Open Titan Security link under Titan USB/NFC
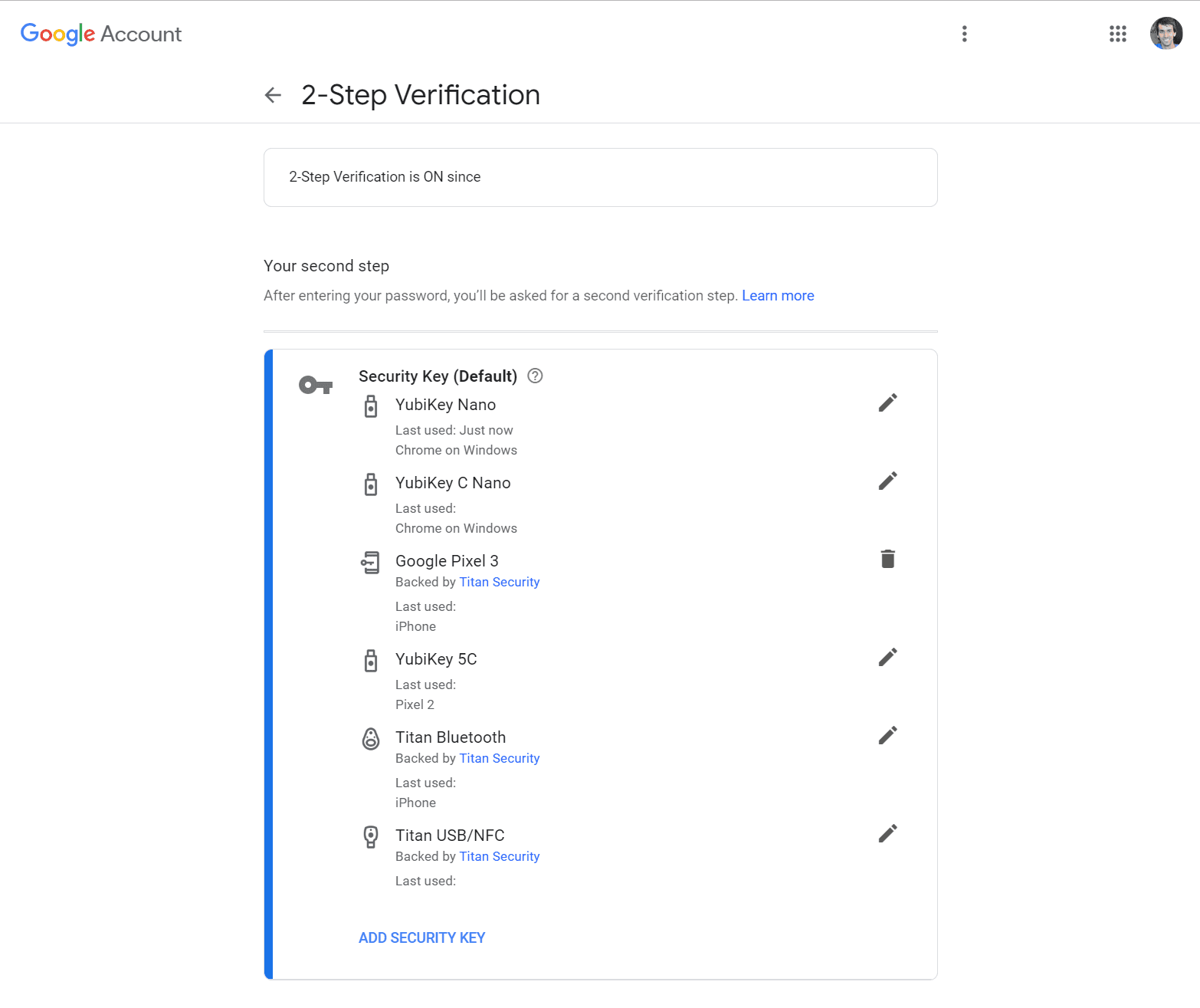This screenshot has height=1008, width=1200. coord(499,856)
